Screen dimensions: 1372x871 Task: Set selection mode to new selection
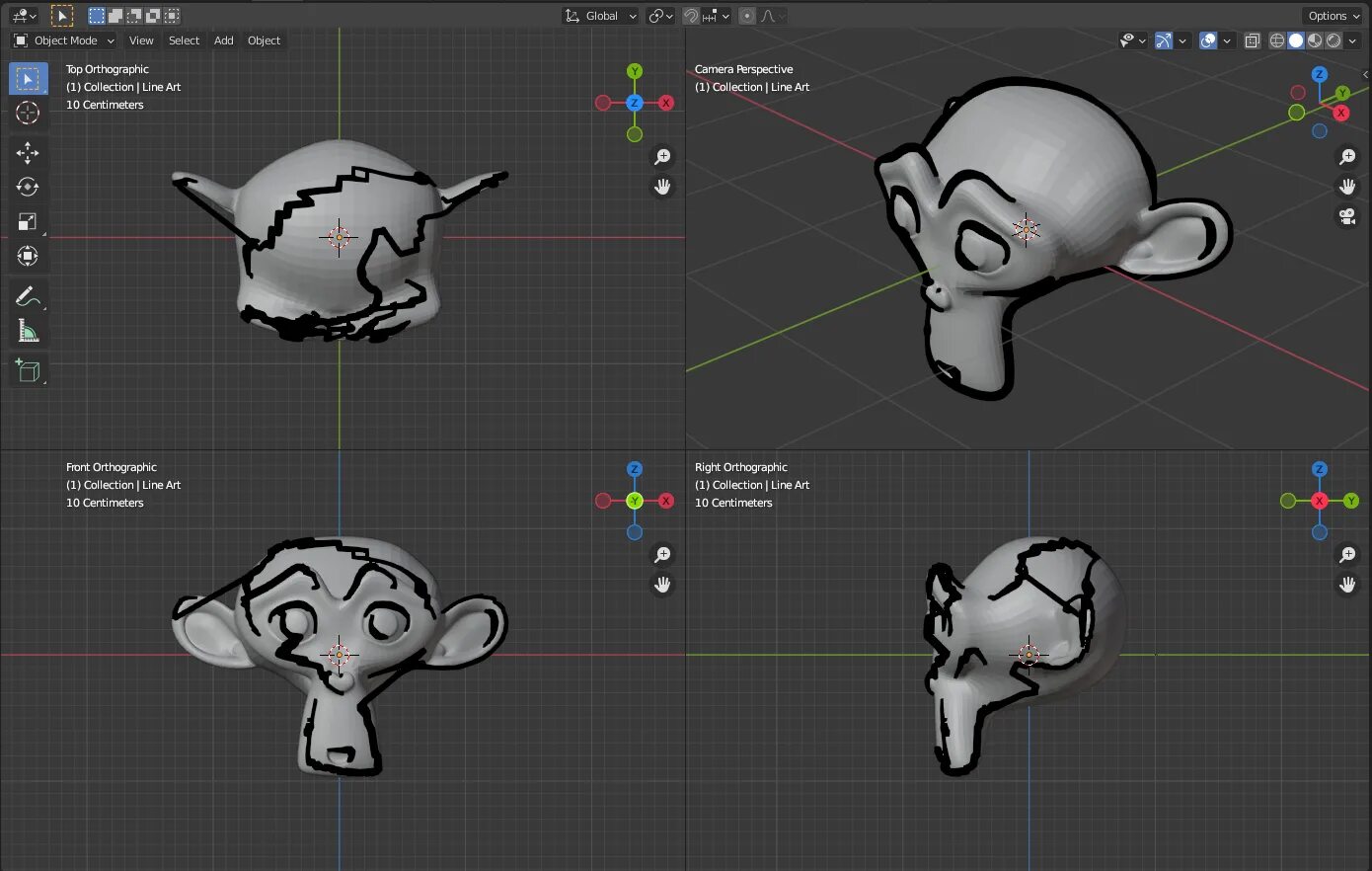[97, 16]
